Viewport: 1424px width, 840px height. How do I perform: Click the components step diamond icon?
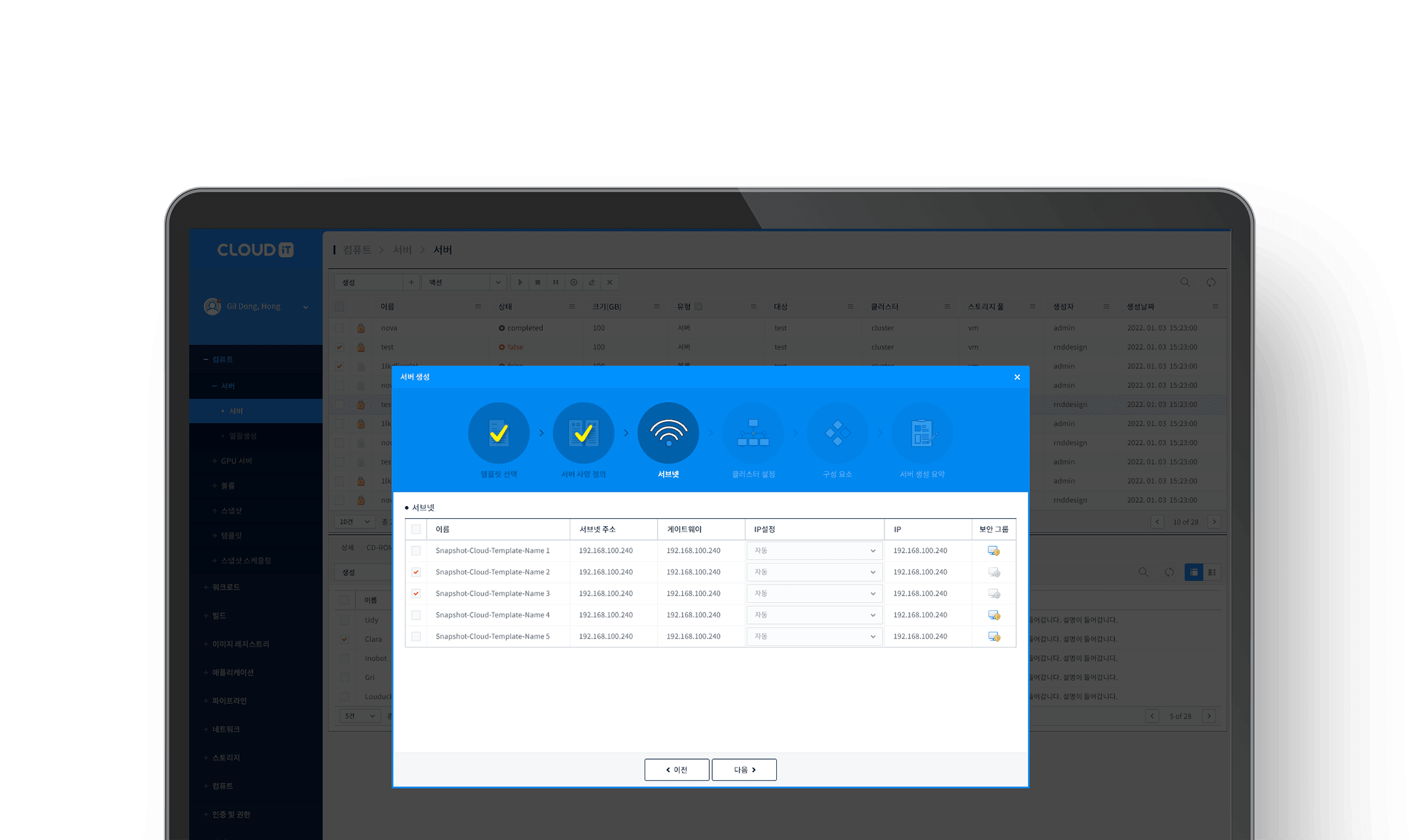click(837, 433)
